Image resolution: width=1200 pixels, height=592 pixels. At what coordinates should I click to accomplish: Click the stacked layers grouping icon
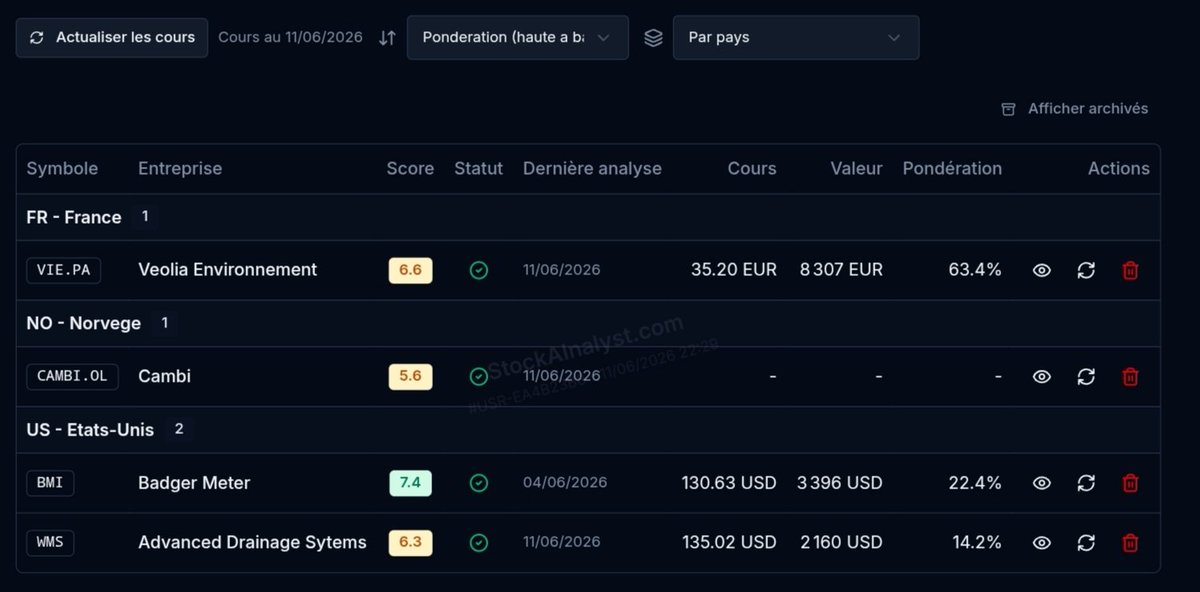653,37
